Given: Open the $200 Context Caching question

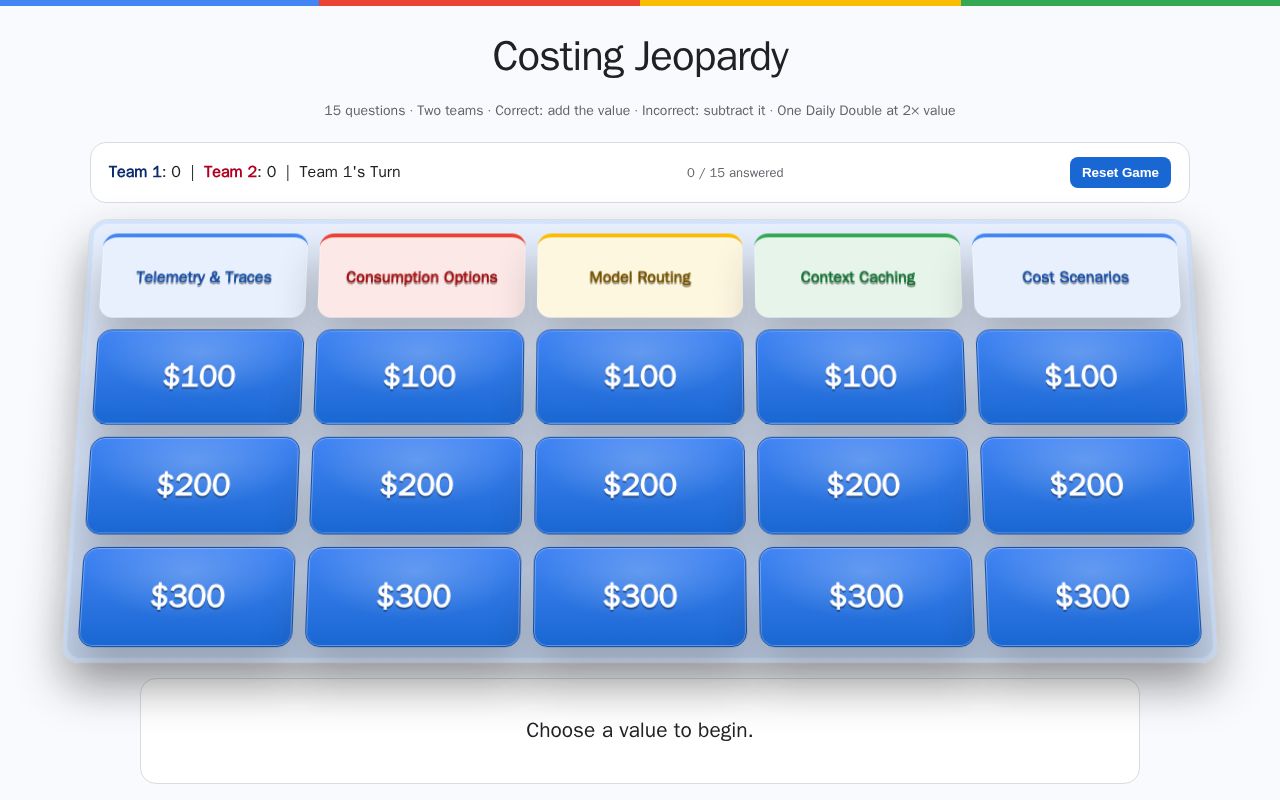Looking at the screenshot, I should [864, 485].
